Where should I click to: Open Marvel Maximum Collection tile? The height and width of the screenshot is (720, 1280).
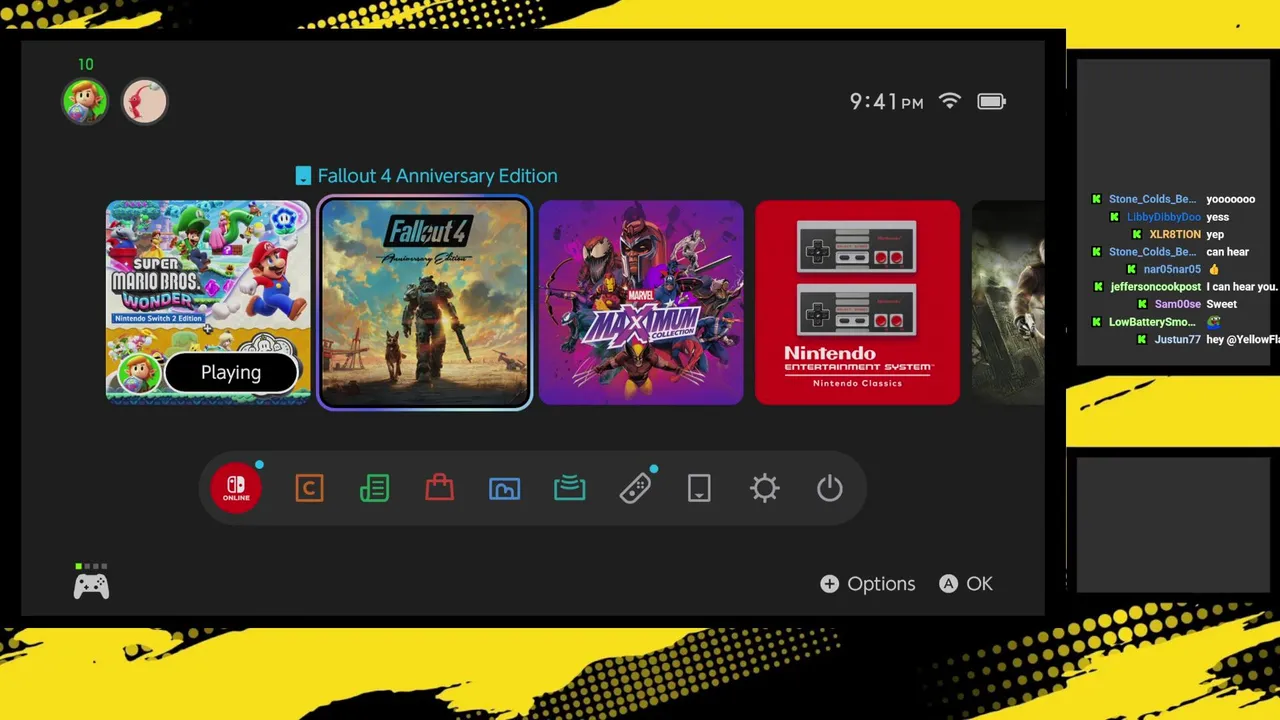point(641,302)
